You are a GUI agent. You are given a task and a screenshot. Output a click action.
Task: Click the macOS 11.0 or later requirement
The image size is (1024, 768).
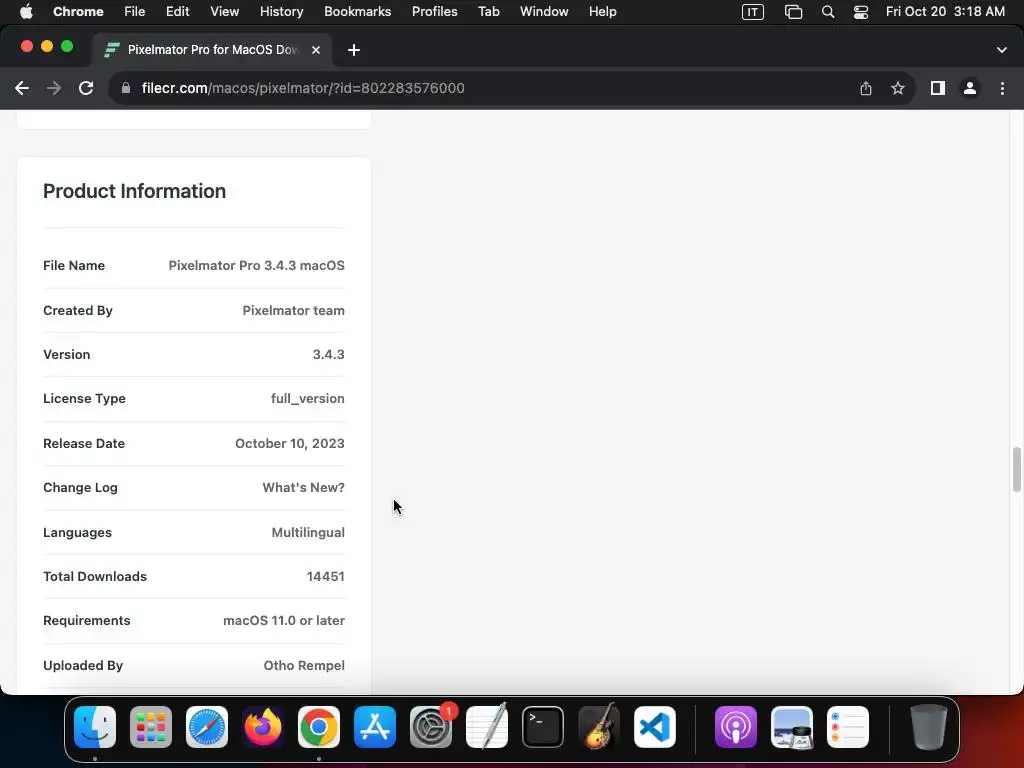[283, 620]
